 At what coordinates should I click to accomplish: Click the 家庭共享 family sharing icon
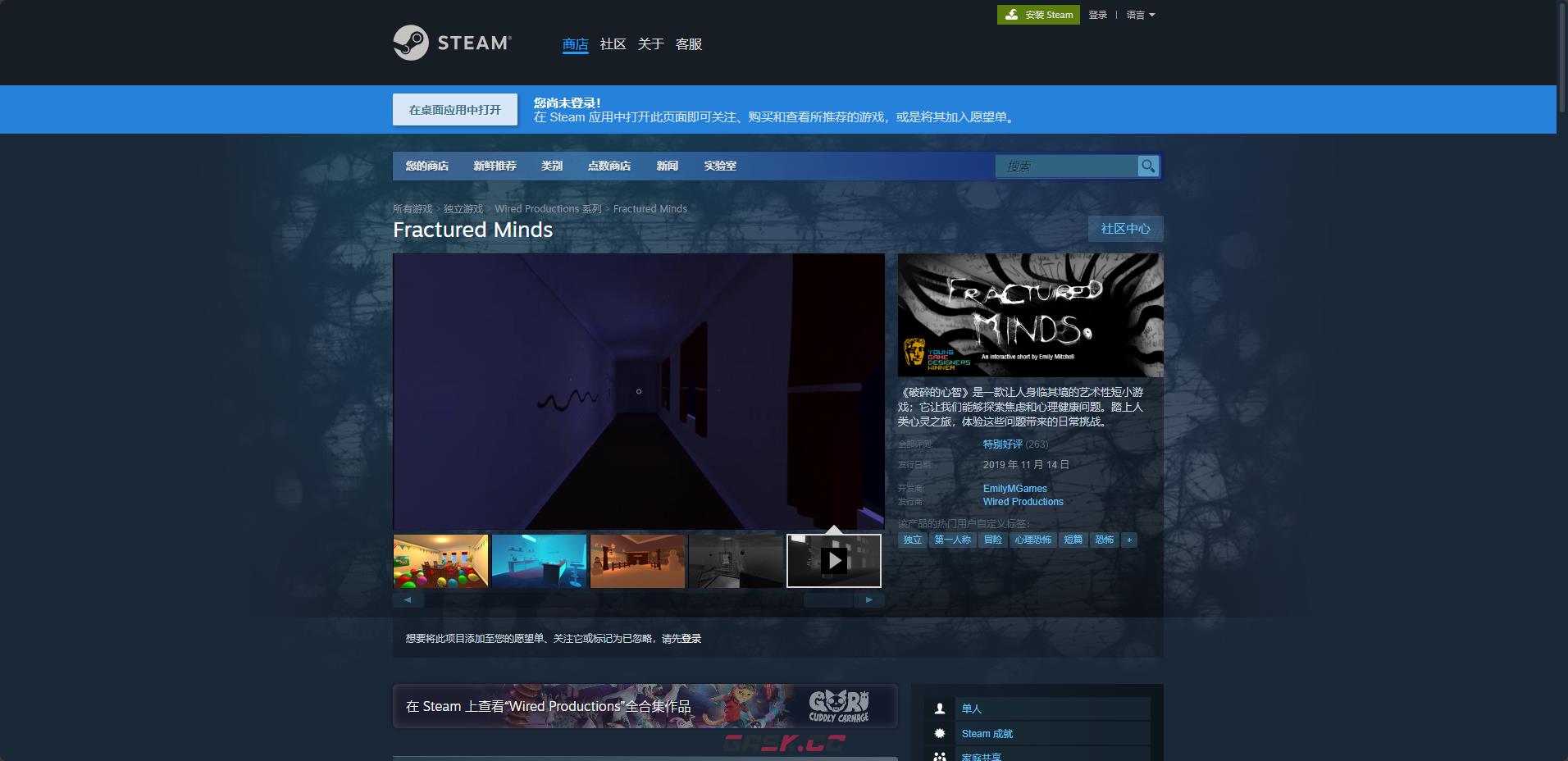pyautogui.click(x=940, y=756)
